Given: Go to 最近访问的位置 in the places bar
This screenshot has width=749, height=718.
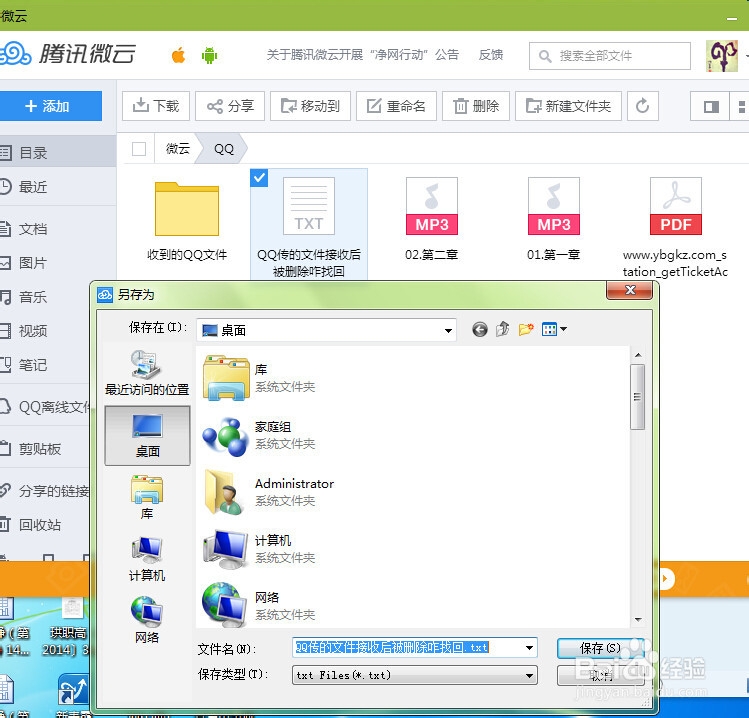Looking at the screenshot, I should (x=147, y=374).
